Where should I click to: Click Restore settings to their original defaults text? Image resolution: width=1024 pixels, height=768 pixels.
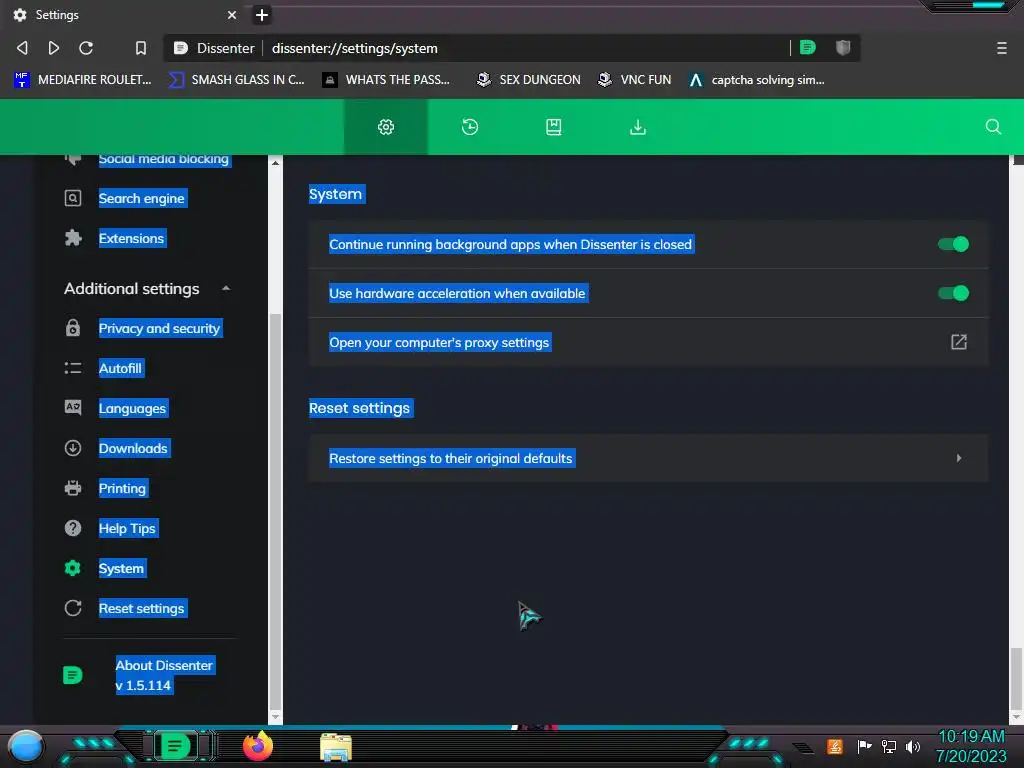tap(451, 458)
